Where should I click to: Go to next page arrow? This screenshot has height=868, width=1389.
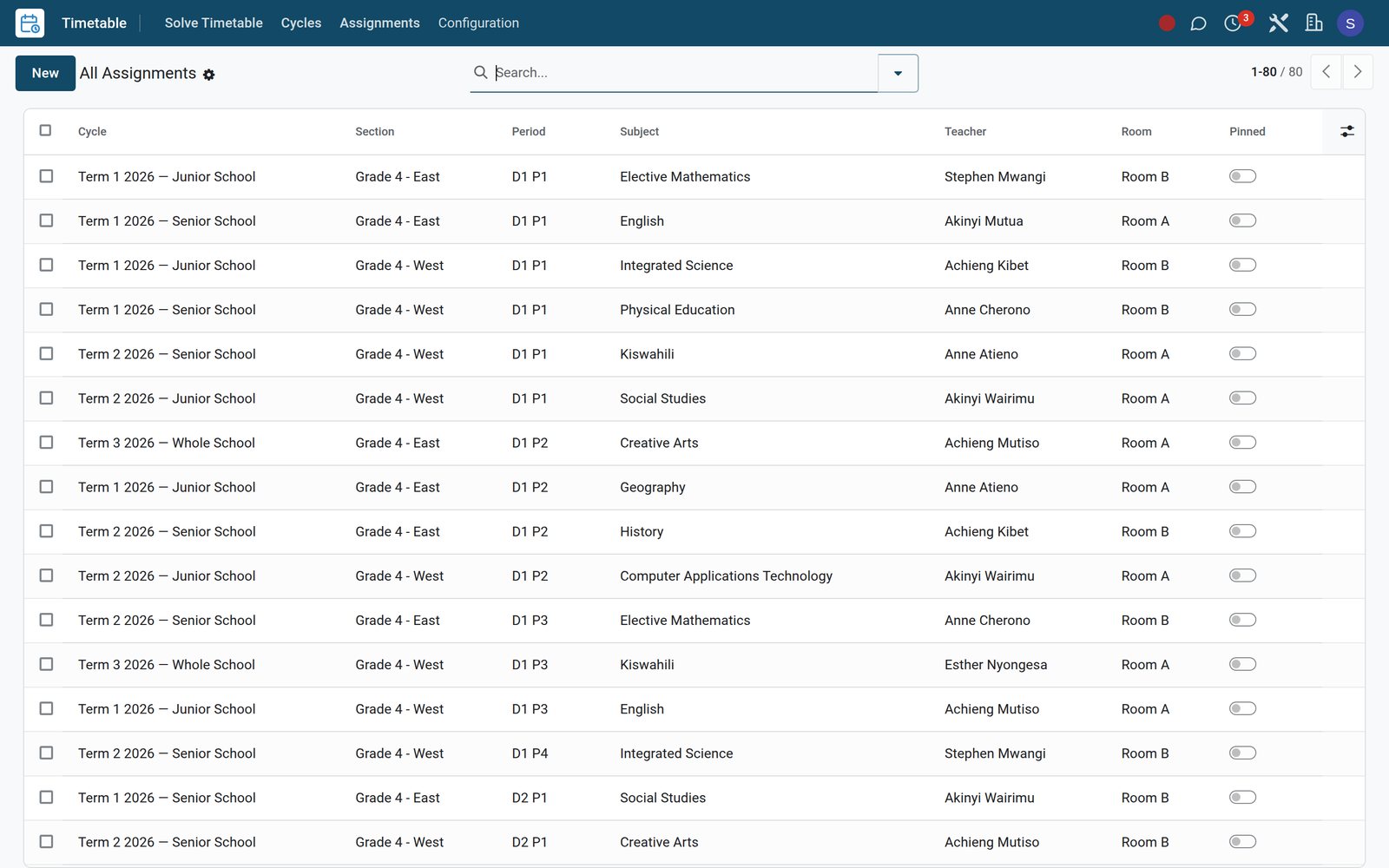click(1358, 72)
